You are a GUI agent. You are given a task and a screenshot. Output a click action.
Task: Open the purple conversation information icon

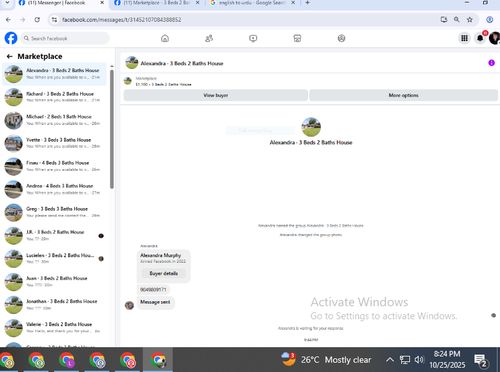click(491, 63)
